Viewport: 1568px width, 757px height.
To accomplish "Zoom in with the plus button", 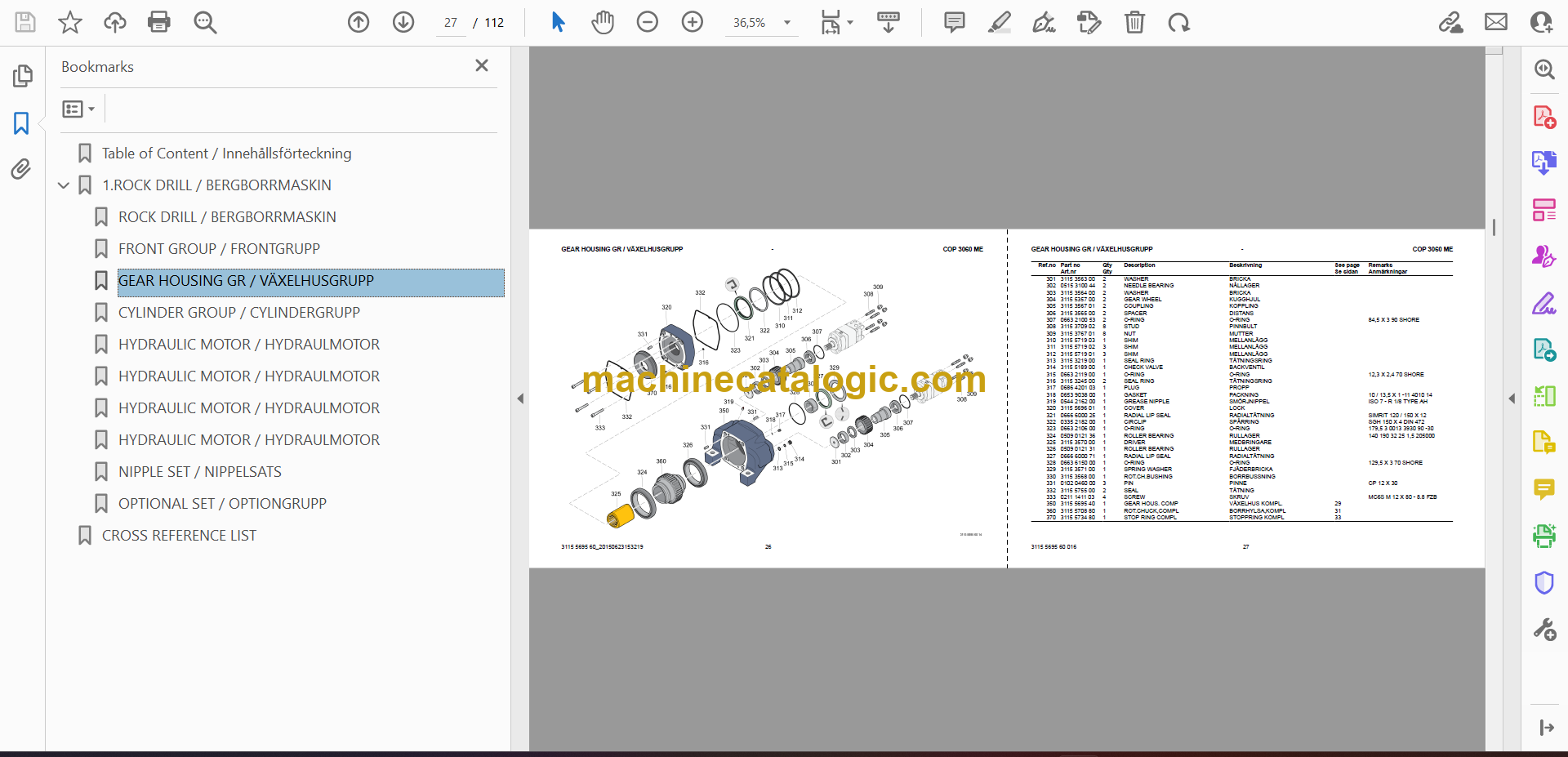I will click(693, 22).
